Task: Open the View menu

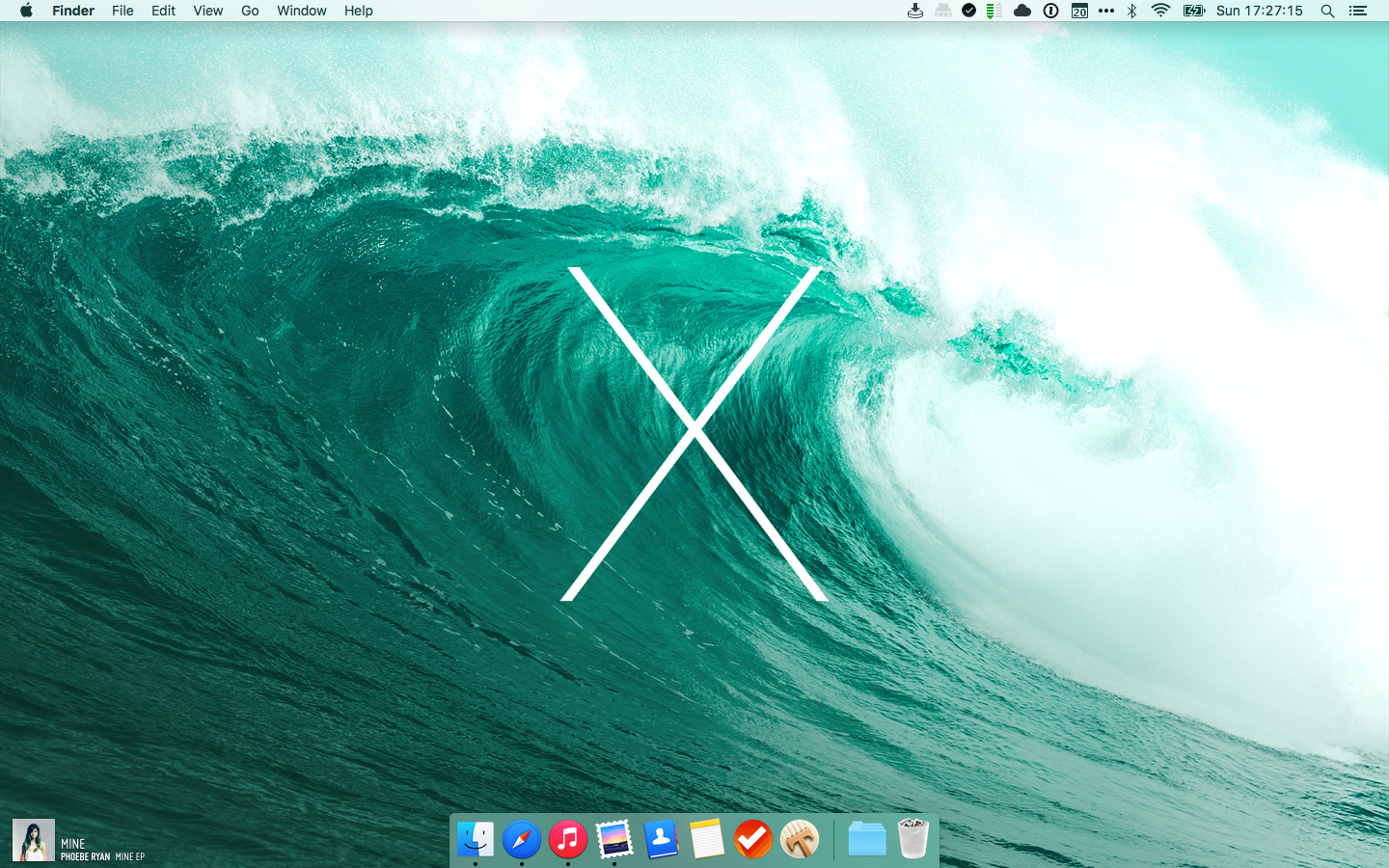Action: [207, 11]
